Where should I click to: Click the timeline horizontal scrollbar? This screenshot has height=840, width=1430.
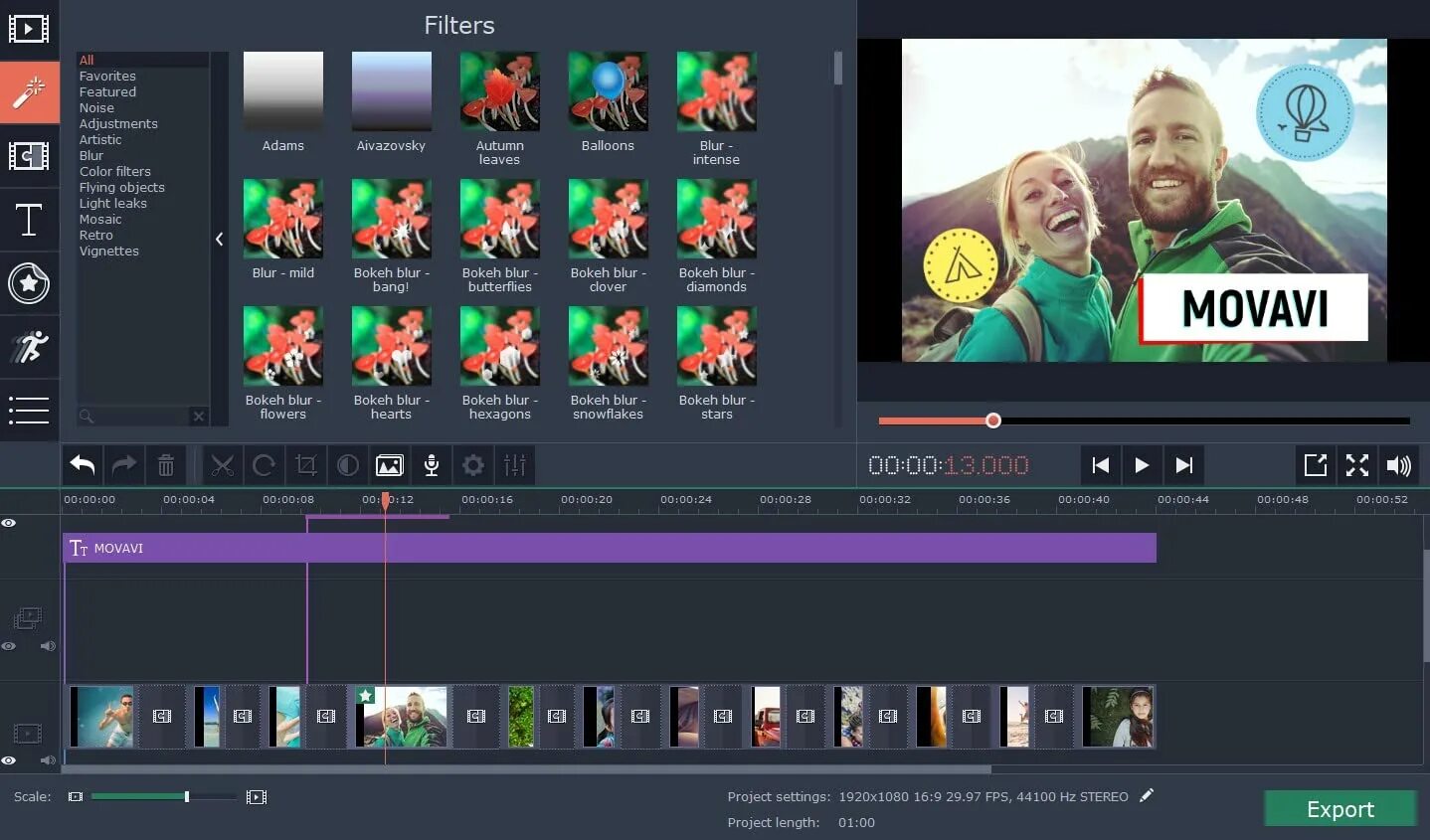pos(527,769)
